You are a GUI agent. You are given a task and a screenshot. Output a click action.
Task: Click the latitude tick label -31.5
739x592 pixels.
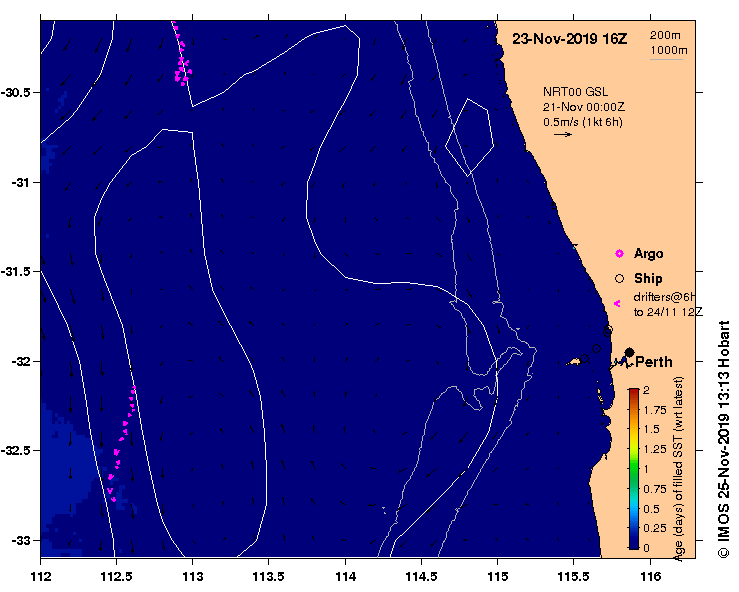click(16, 271)
